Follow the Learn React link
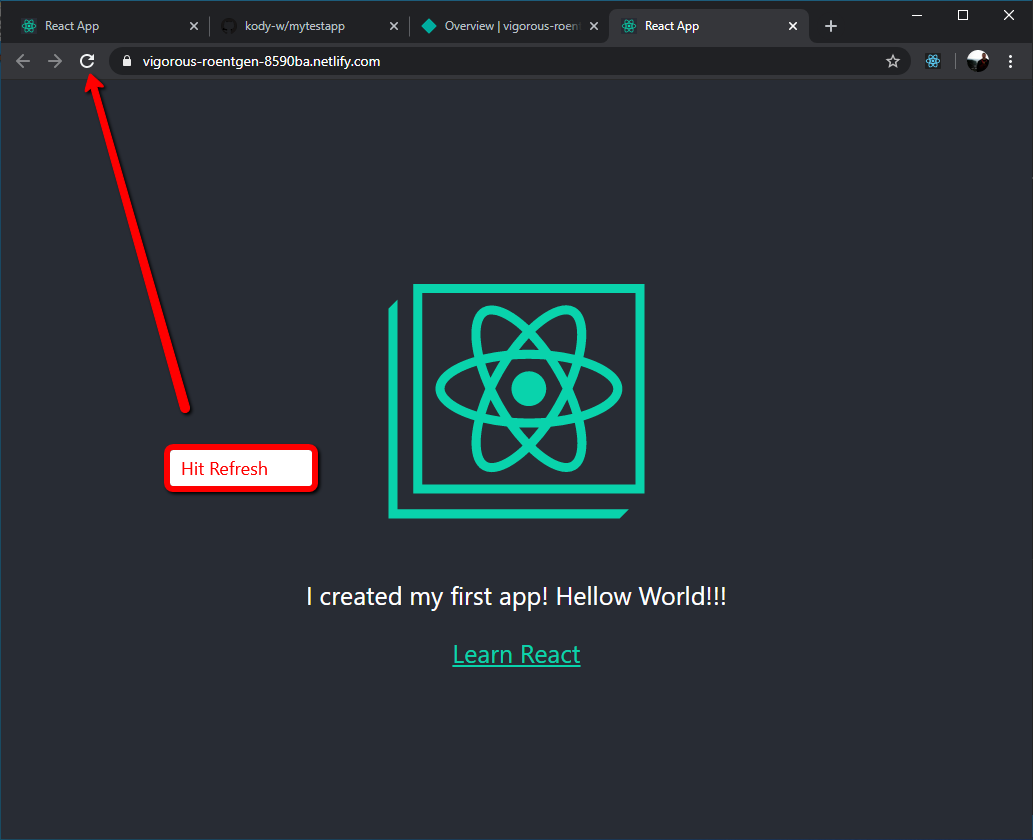Screen dimensions: 1033x840 (x=516, y=655)
